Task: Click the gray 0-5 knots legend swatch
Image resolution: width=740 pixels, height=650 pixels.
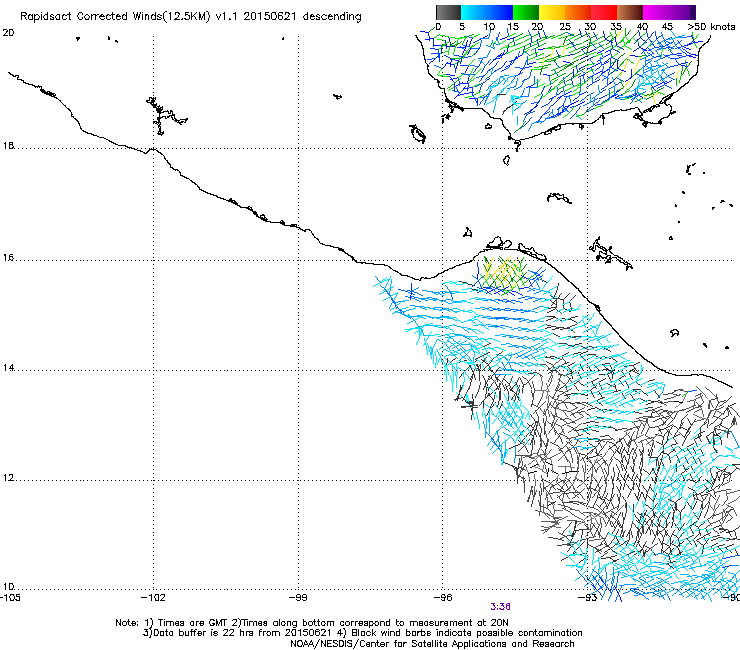Action: [x=449, y=12]
